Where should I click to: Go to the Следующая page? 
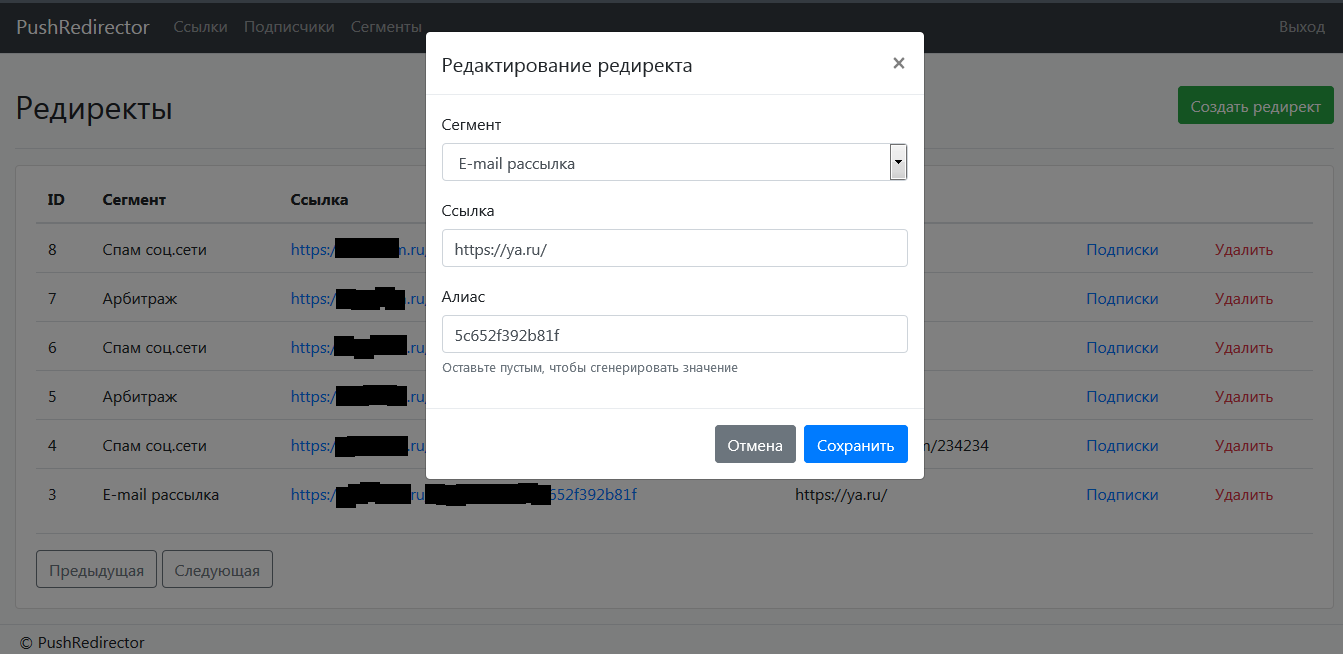(217, 570)
